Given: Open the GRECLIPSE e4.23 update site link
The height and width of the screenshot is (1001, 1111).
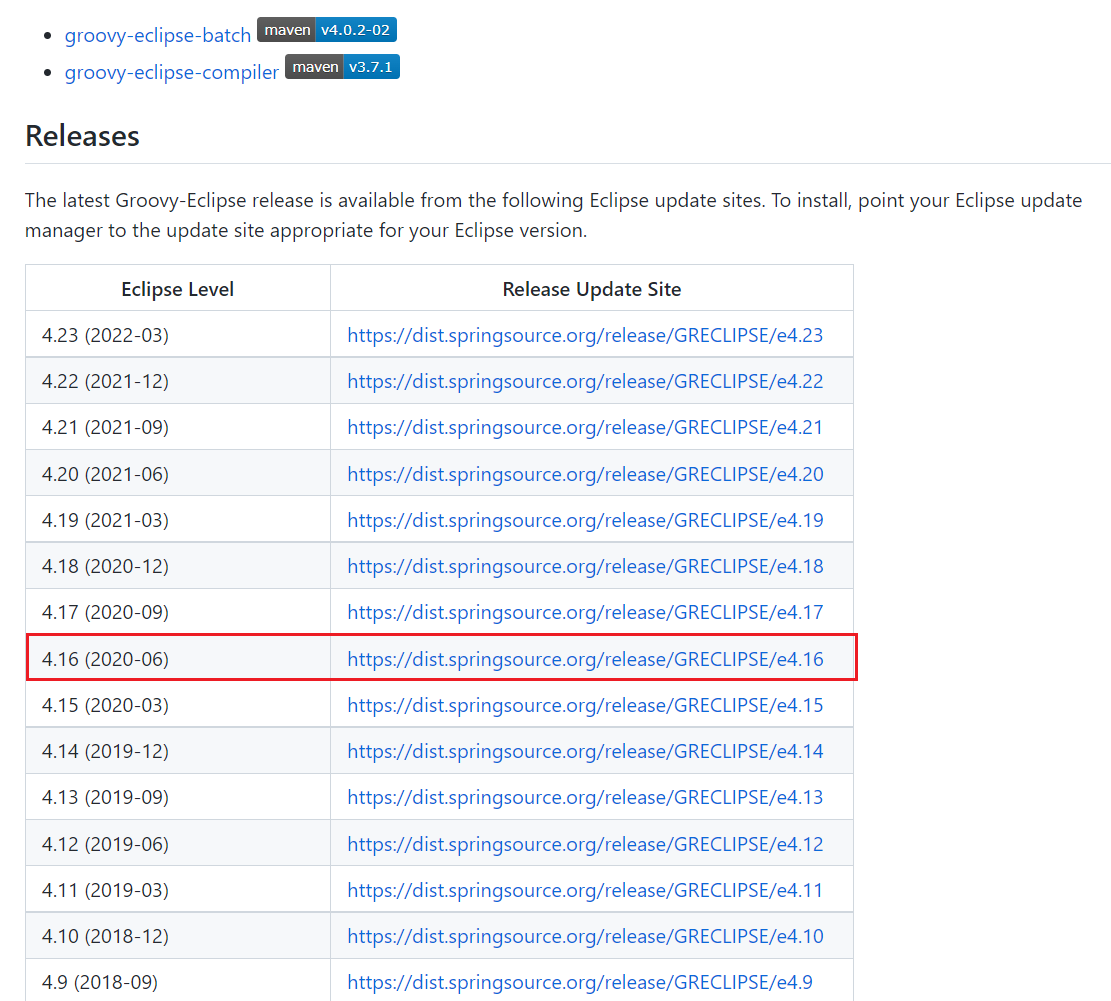Looking at the screenshot, I should point(585,335).
